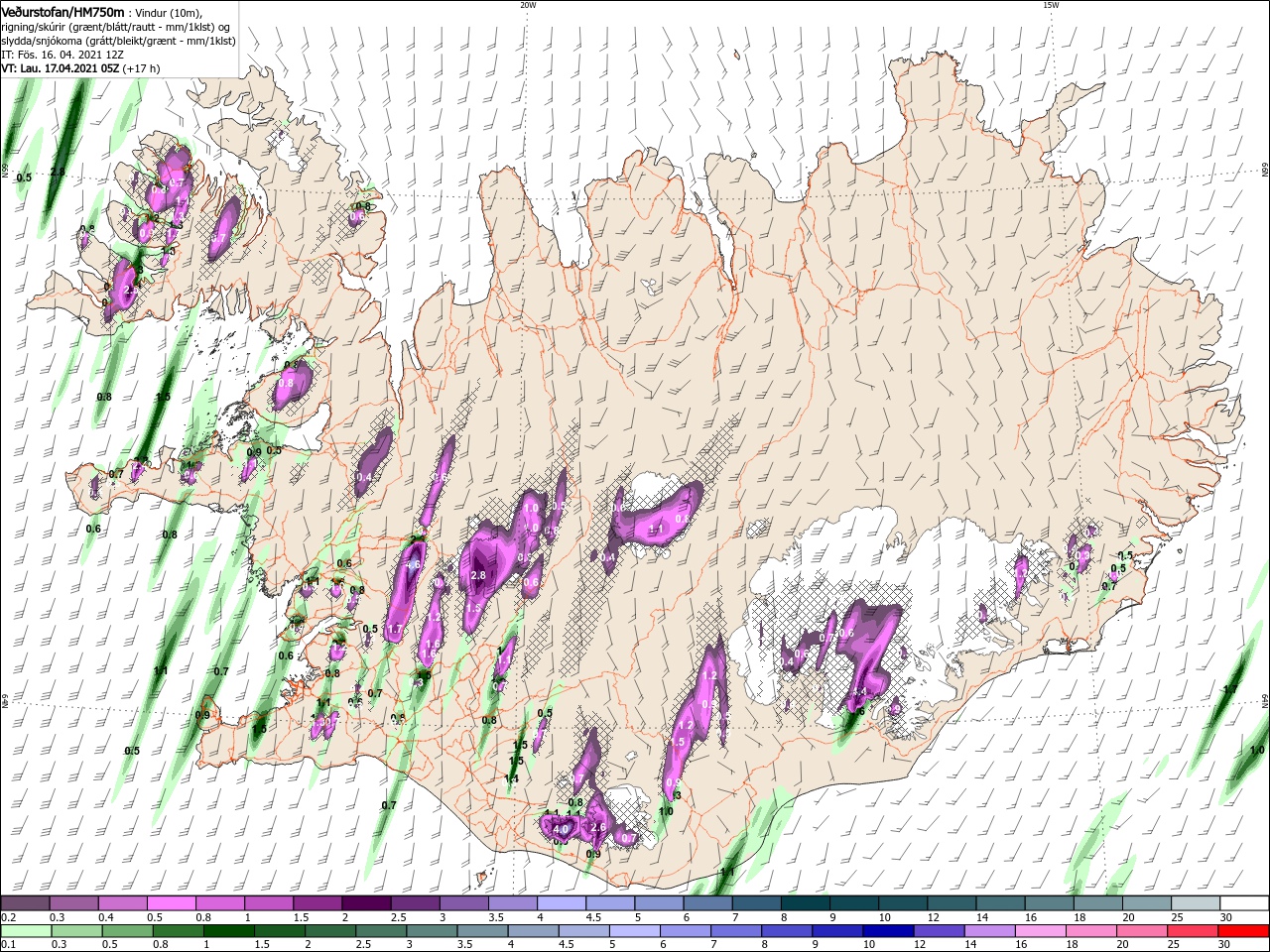Screen dimensions: 1270x952
Task: Click the '15W' longitude label
Action: click(1051, 5)
